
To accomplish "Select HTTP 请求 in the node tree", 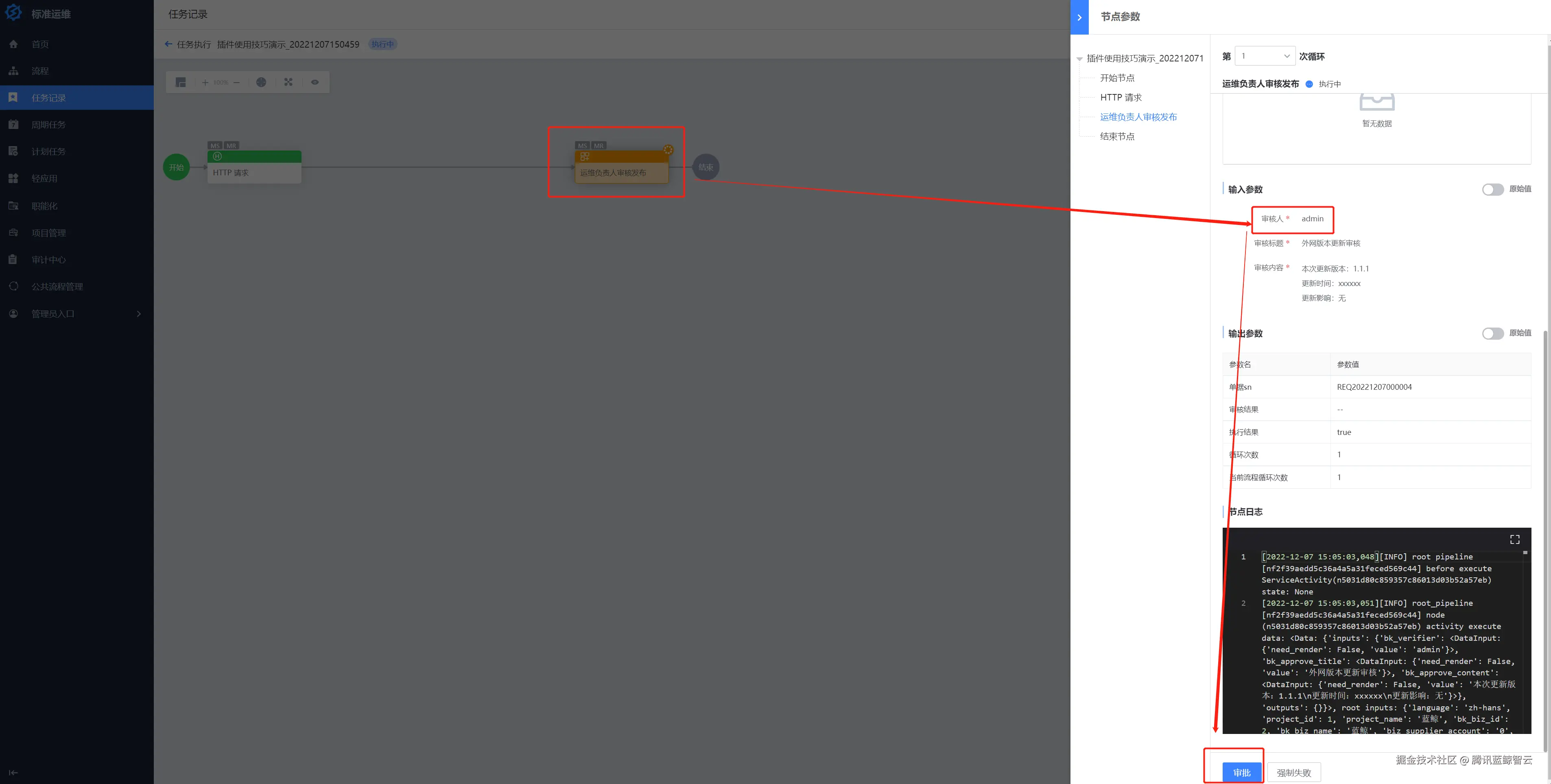I will coord(1121,98).
